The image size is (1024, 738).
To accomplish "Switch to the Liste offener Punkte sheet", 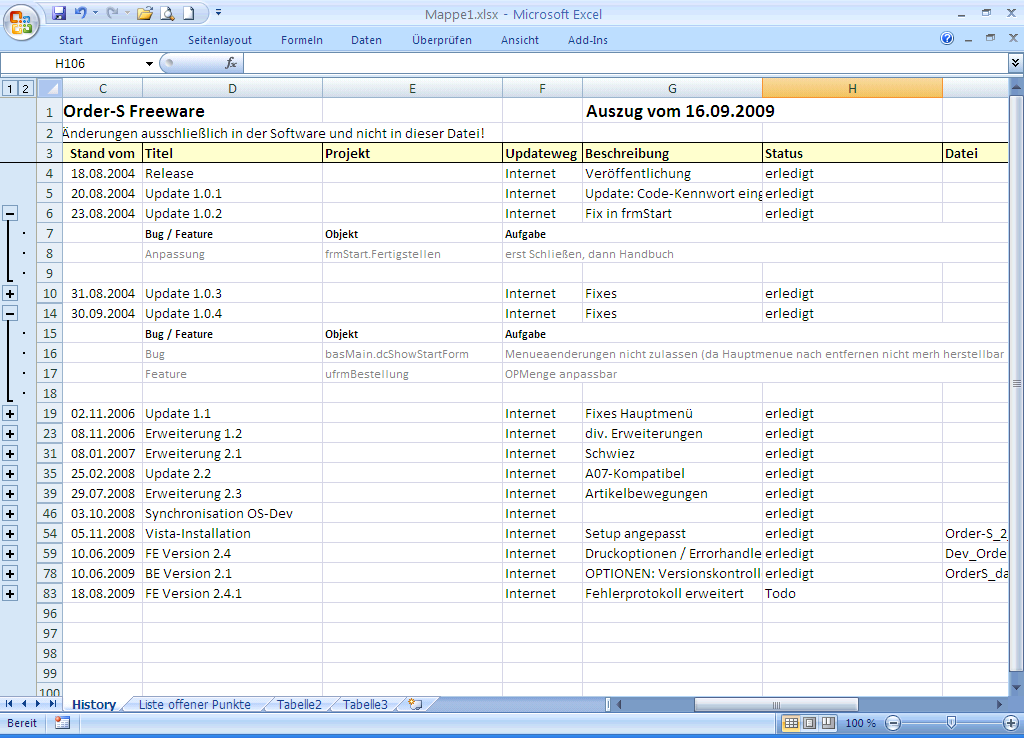I will tap(195, 704).
